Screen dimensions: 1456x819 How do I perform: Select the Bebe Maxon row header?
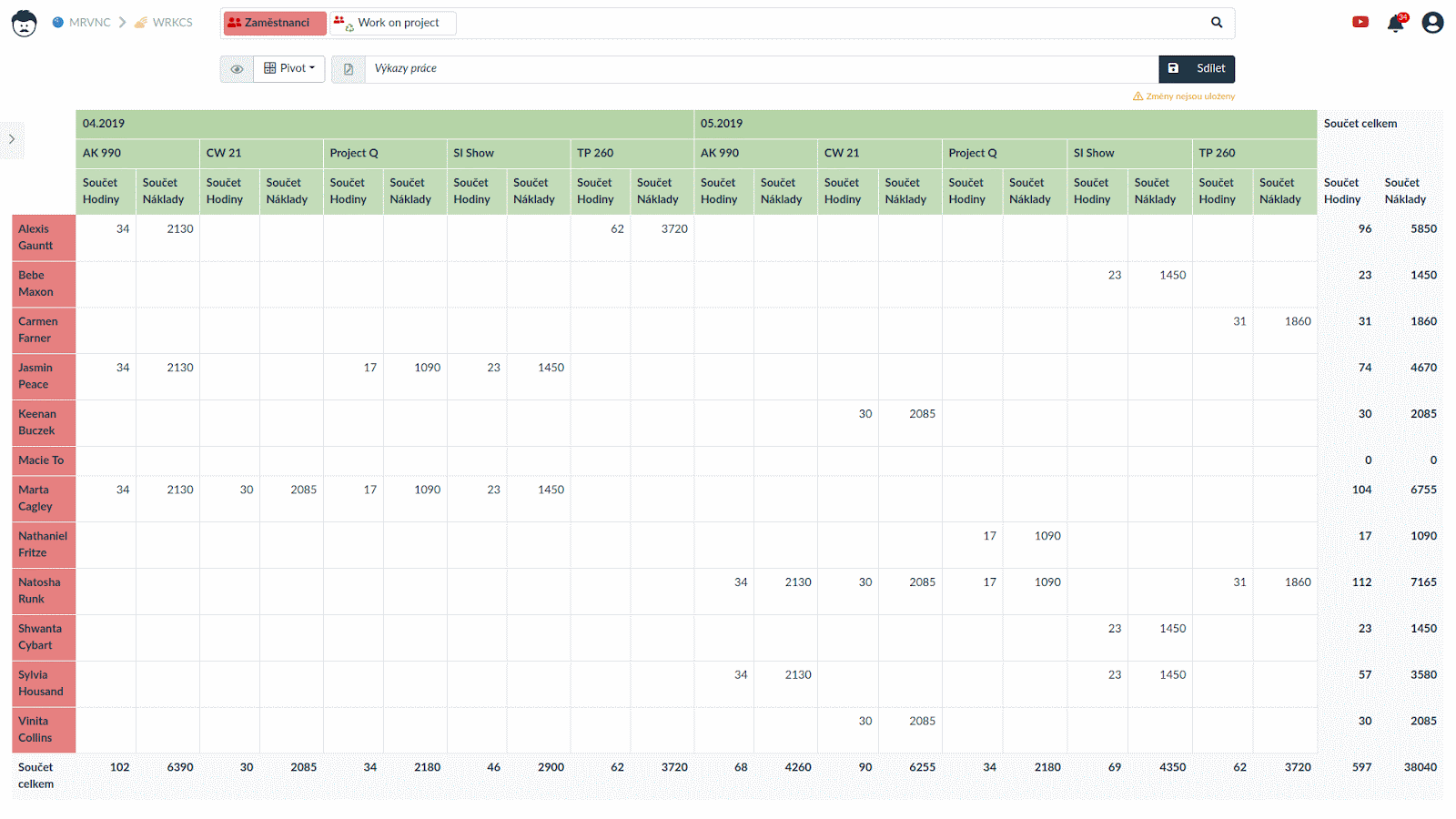tap(44, 284)
